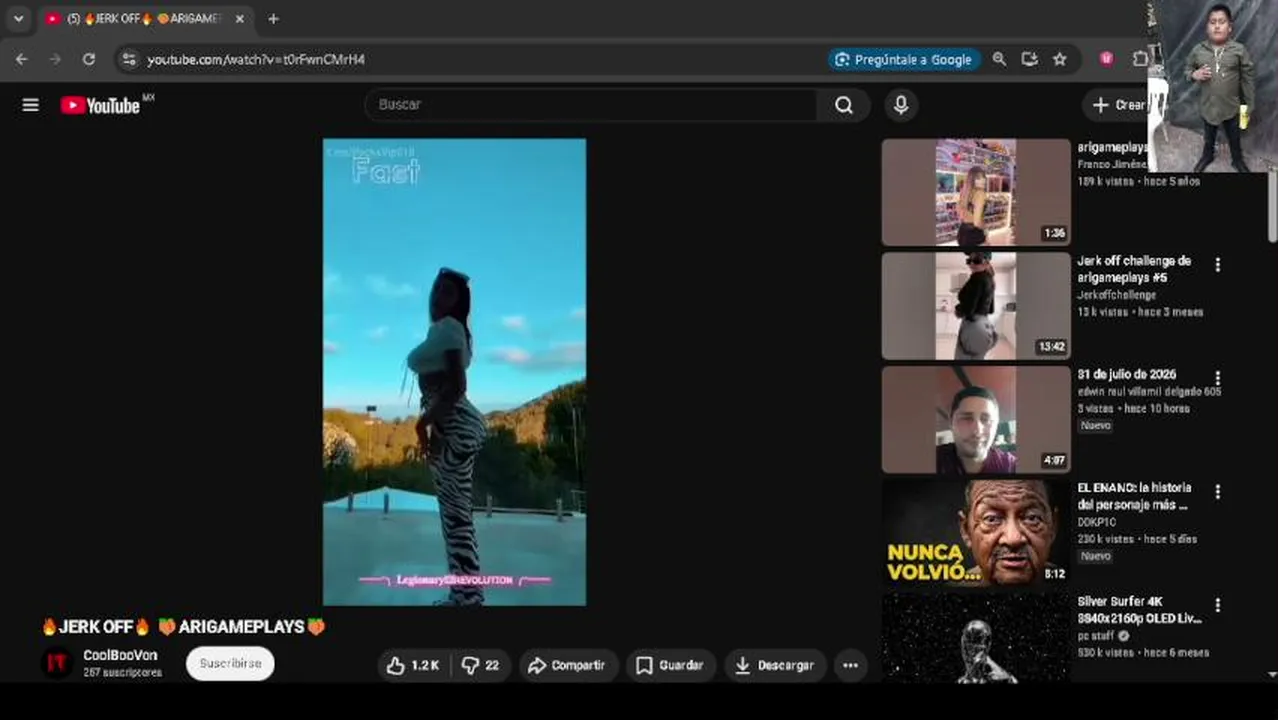Open options for Silver Surfer 4K video
The width and height of the screenshot is (1278, 720).
[1217, 606]
